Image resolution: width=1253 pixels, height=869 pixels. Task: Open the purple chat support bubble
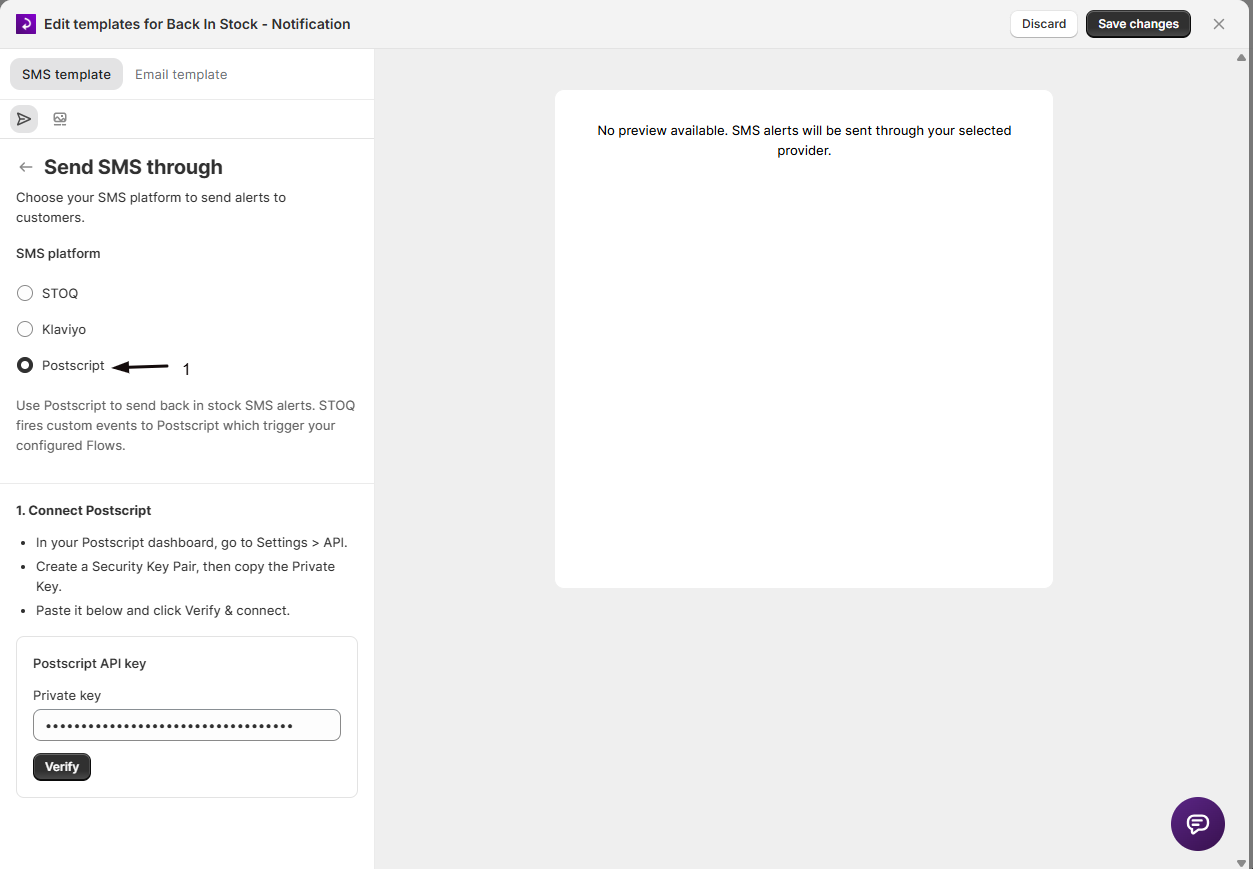(x=1198, y=824)
